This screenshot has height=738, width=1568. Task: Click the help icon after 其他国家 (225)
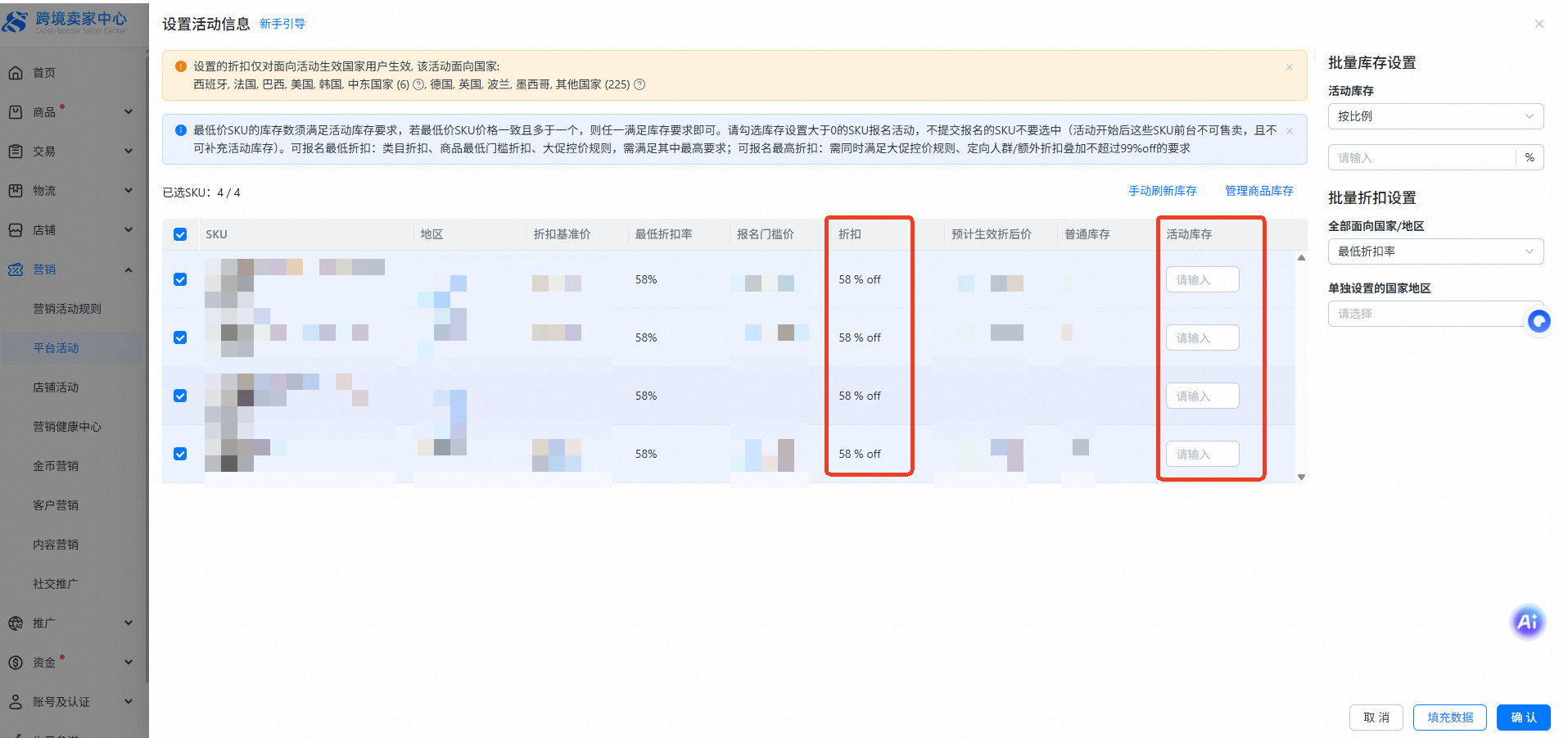[x=639, y=84]
